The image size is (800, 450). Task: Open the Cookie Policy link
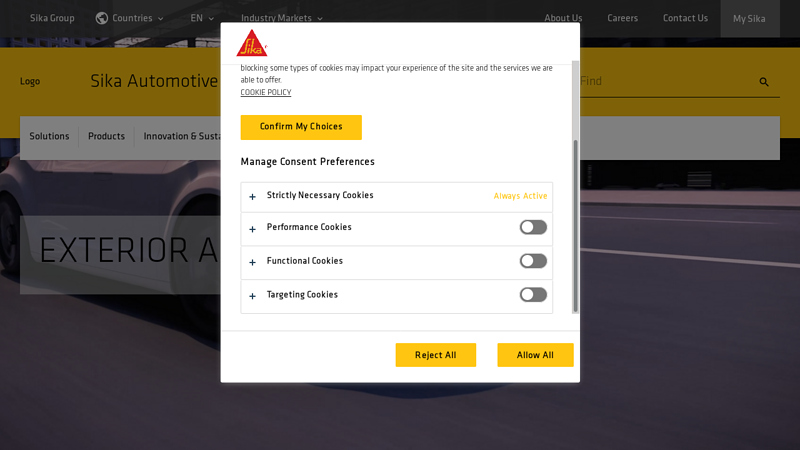click(266, 93)
